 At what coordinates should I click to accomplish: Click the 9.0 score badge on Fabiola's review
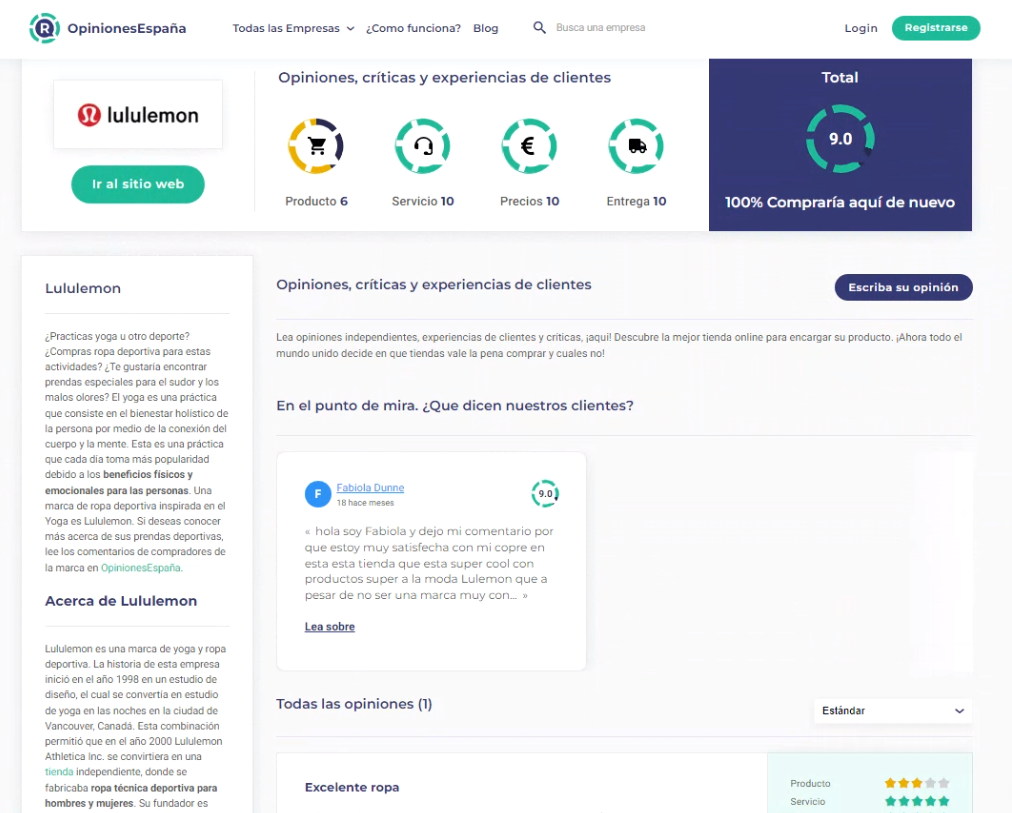click(x=545, y=494)
